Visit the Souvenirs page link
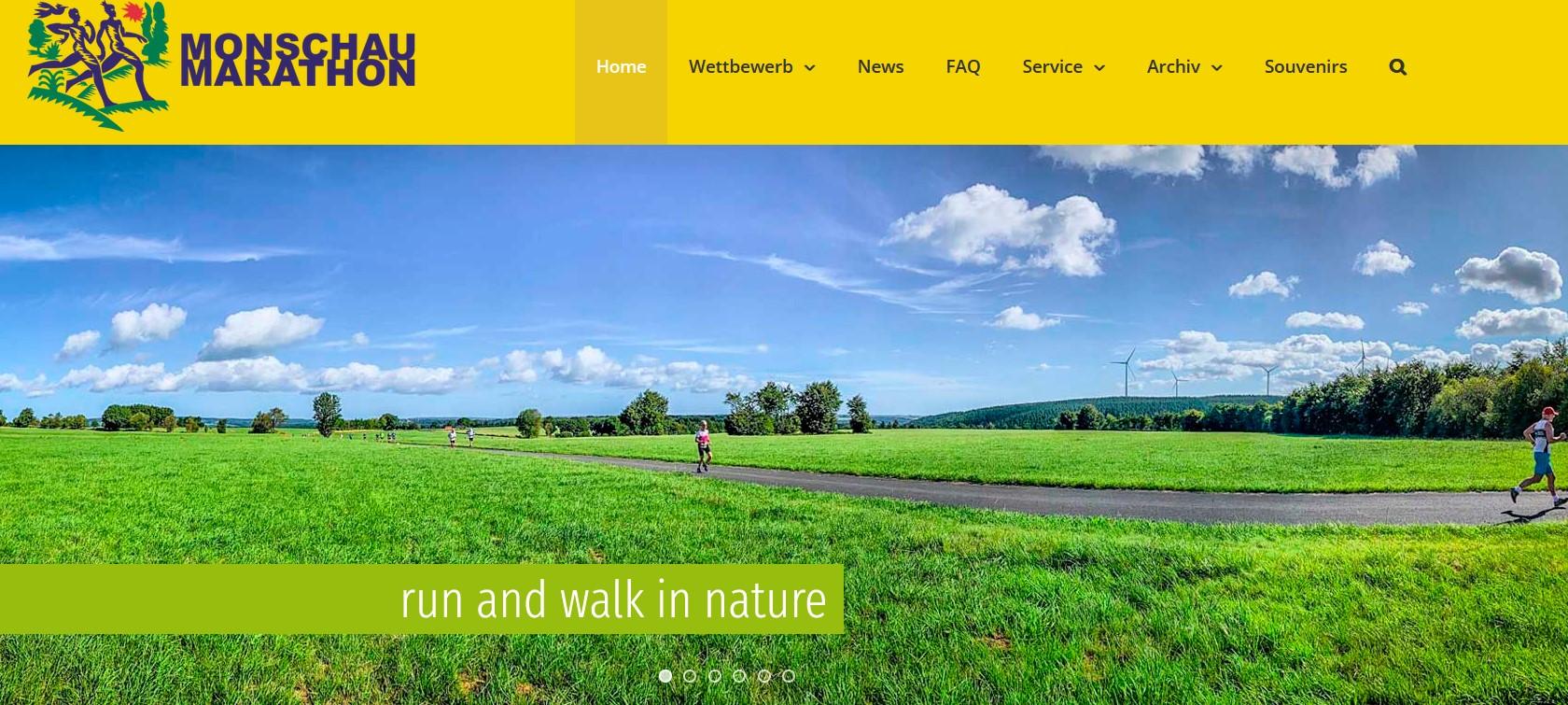The image size is (1568, 705). click(1306, 66)
